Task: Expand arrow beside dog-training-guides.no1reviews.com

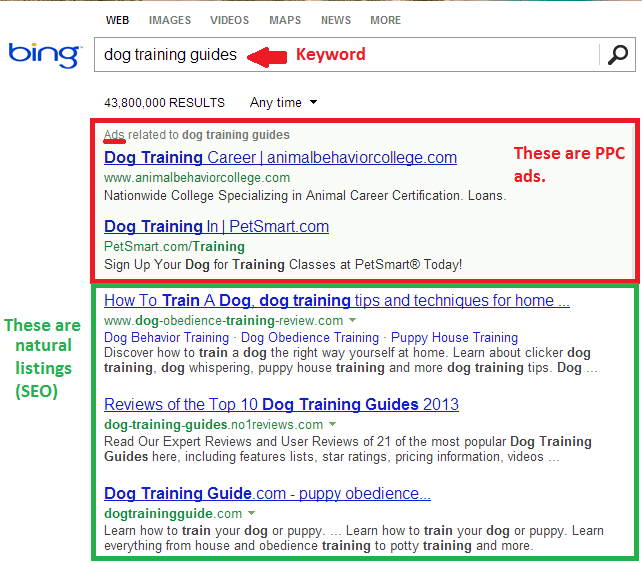Action: pyautogui.click(x=332, y=424)
